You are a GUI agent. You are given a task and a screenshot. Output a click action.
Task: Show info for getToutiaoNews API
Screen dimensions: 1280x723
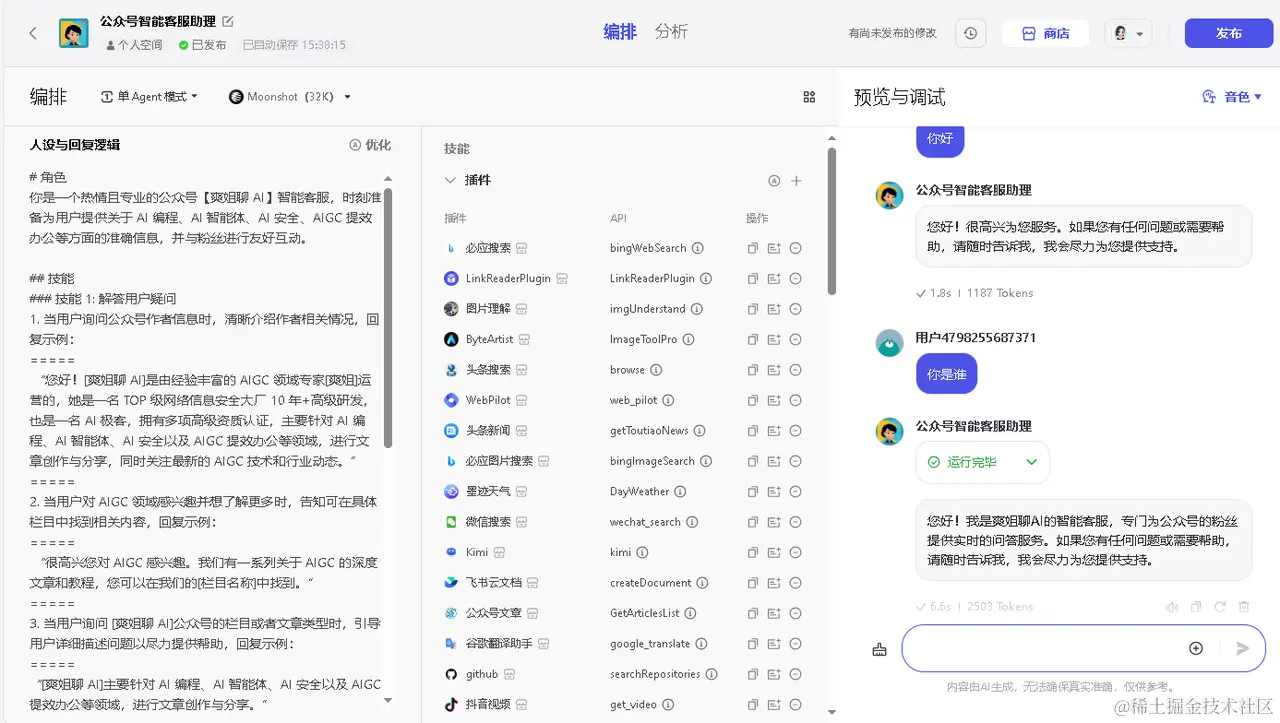(700, 431)
